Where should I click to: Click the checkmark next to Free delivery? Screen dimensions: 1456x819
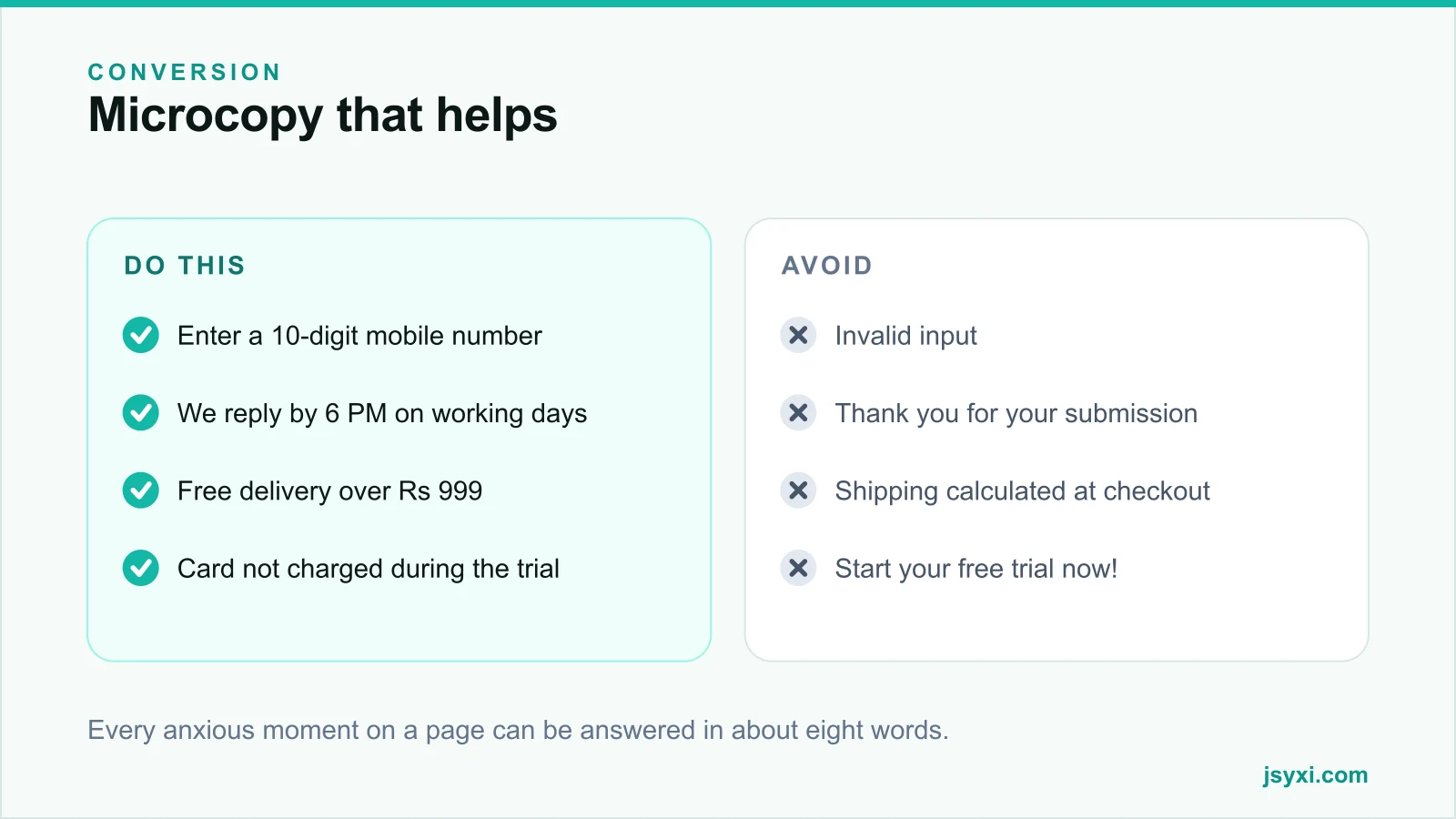click(141, 490)
